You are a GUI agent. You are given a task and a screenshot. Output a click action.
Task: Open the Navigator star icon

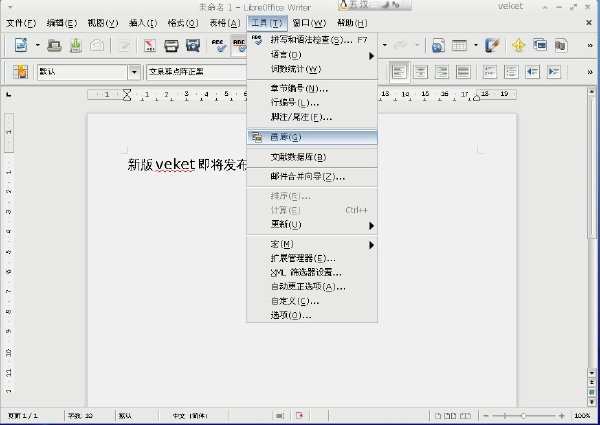pos(518,46)
